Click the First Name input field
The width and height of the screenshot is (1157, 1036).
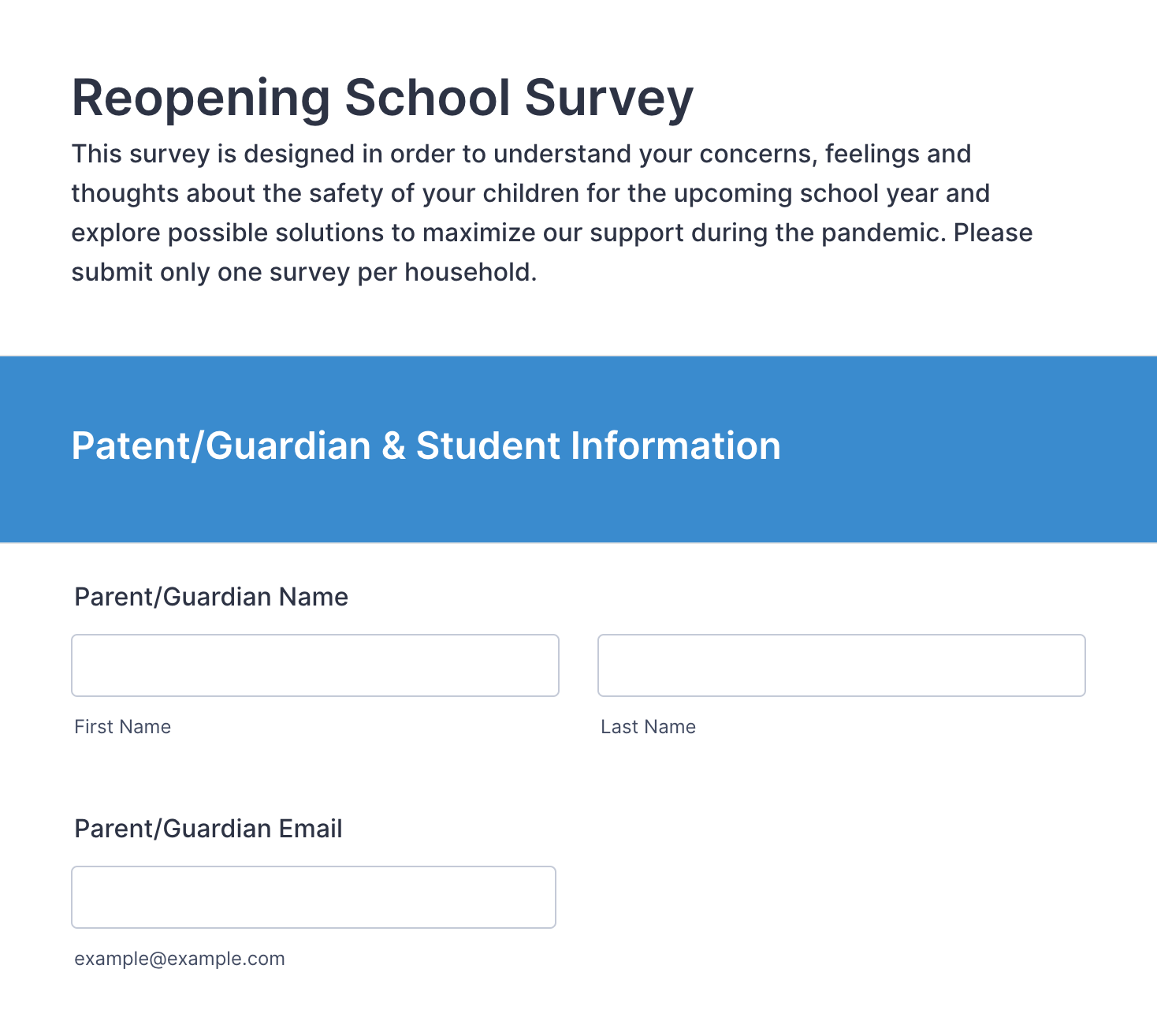tap(315, 665)
